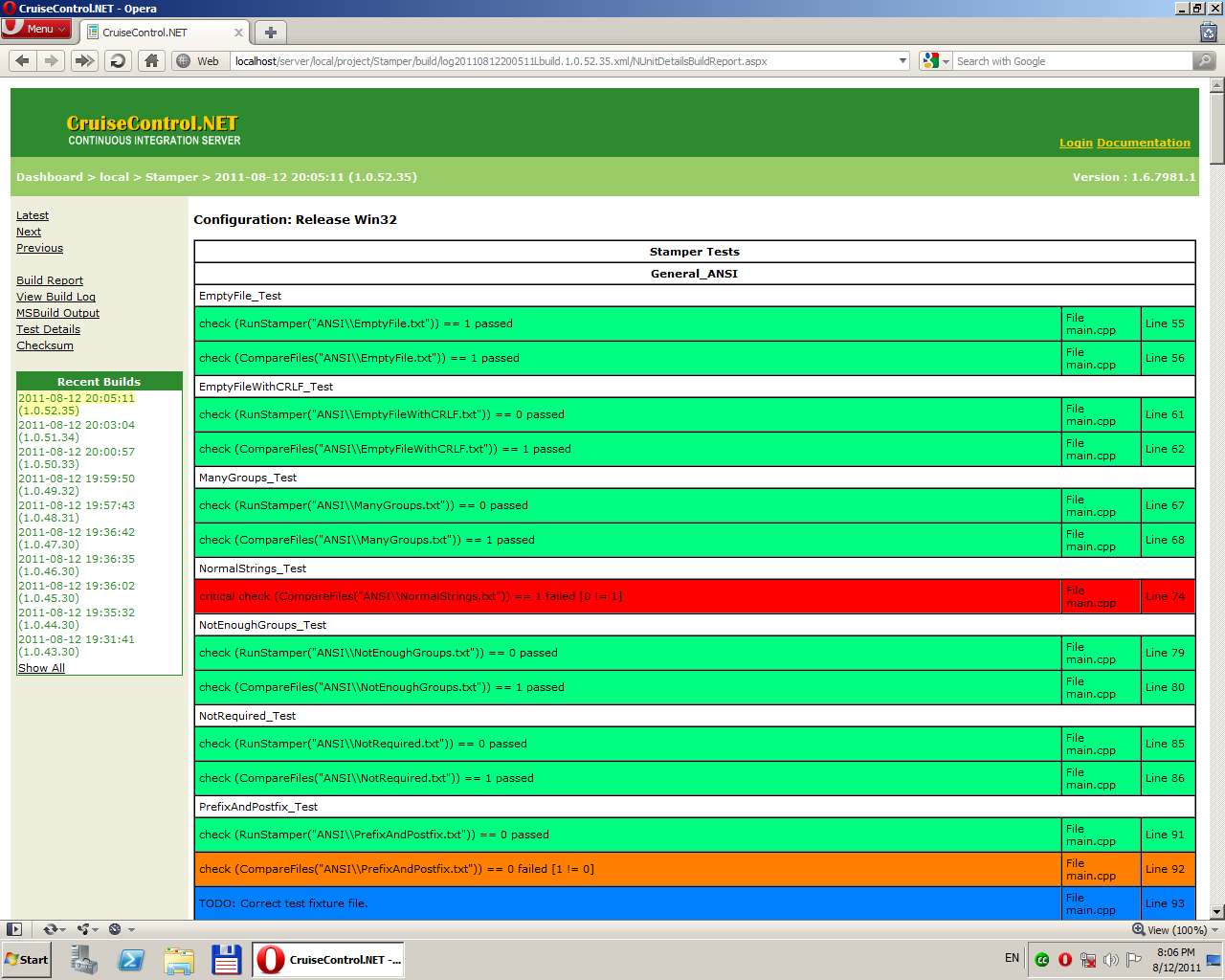Click the Fast Forward double-arrow button
This screenshot has height=980, width=1225.
(84, 61)
